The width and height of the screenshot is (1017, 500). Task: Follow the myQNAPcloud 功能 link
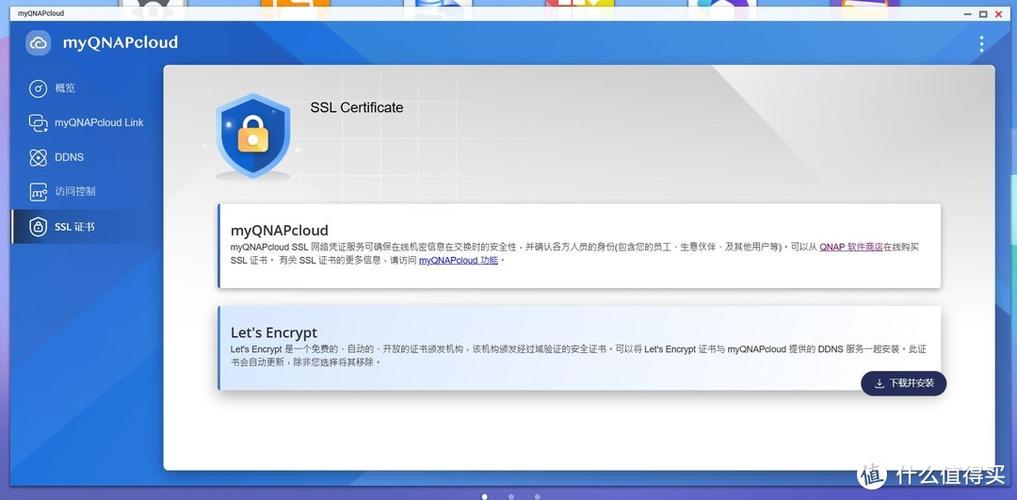pyautogui.click(x=458, y=260)
